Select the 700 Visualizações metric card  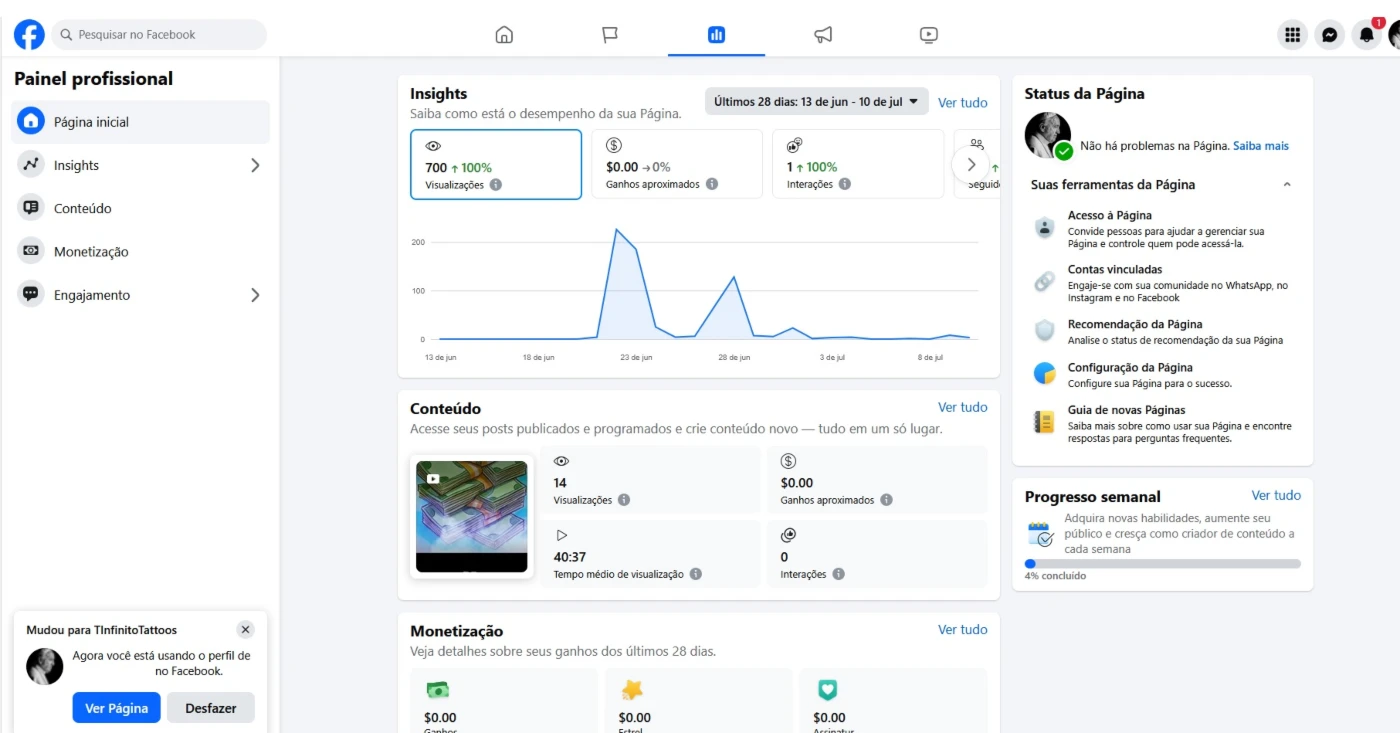point(496,164)
